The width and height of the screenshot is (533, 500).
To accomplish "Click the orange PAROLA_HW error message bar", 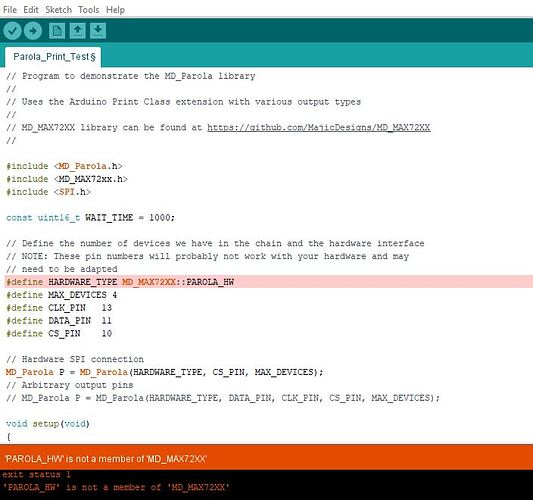I will pos(266,459).
